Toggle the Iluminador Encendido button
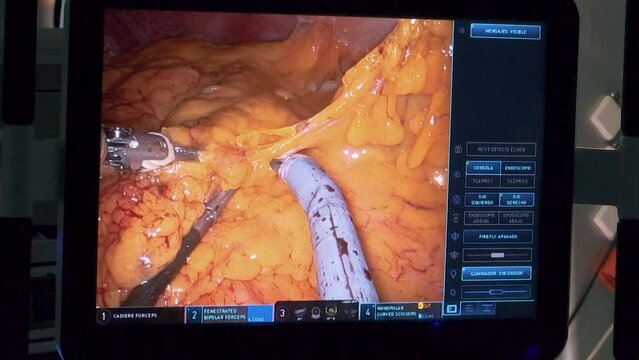 click(x=497, y=274)
